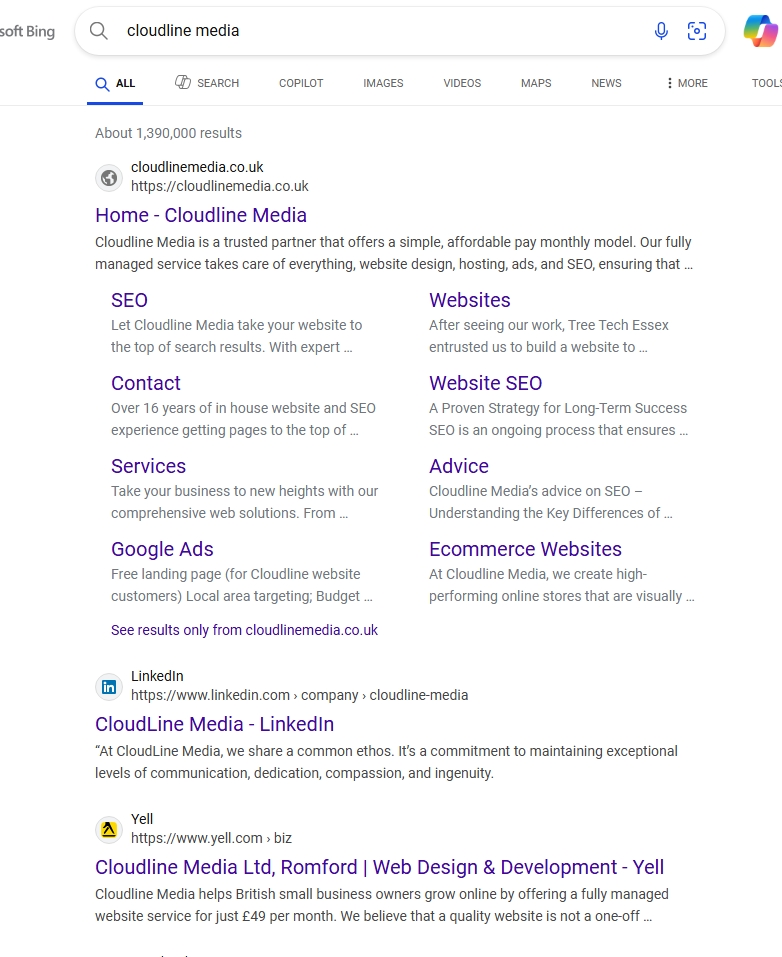Open CloudLine Media - LinkedIn result

(x=214, y=724)
